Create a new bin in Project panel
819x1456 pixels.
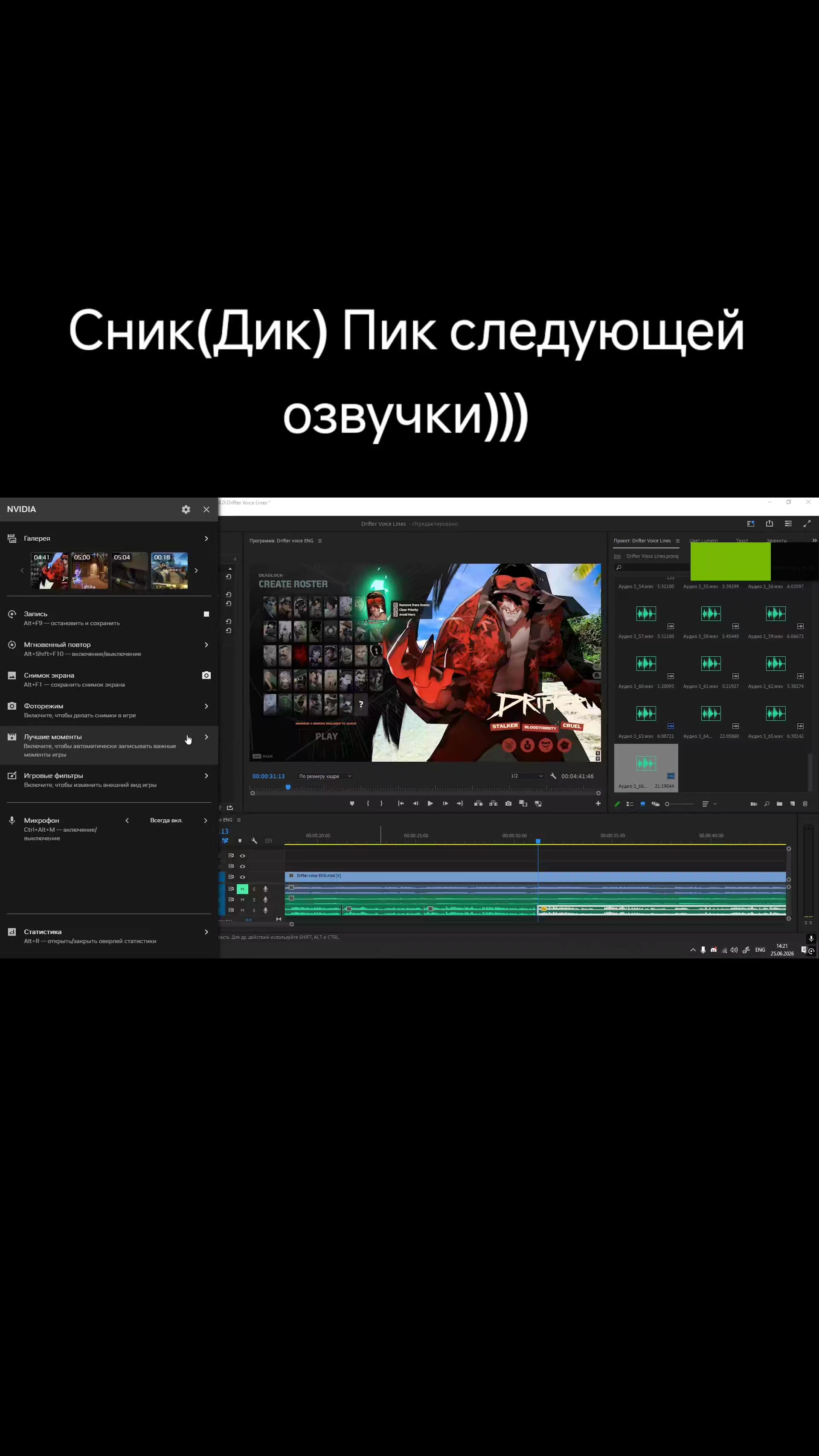coord(779,804)
